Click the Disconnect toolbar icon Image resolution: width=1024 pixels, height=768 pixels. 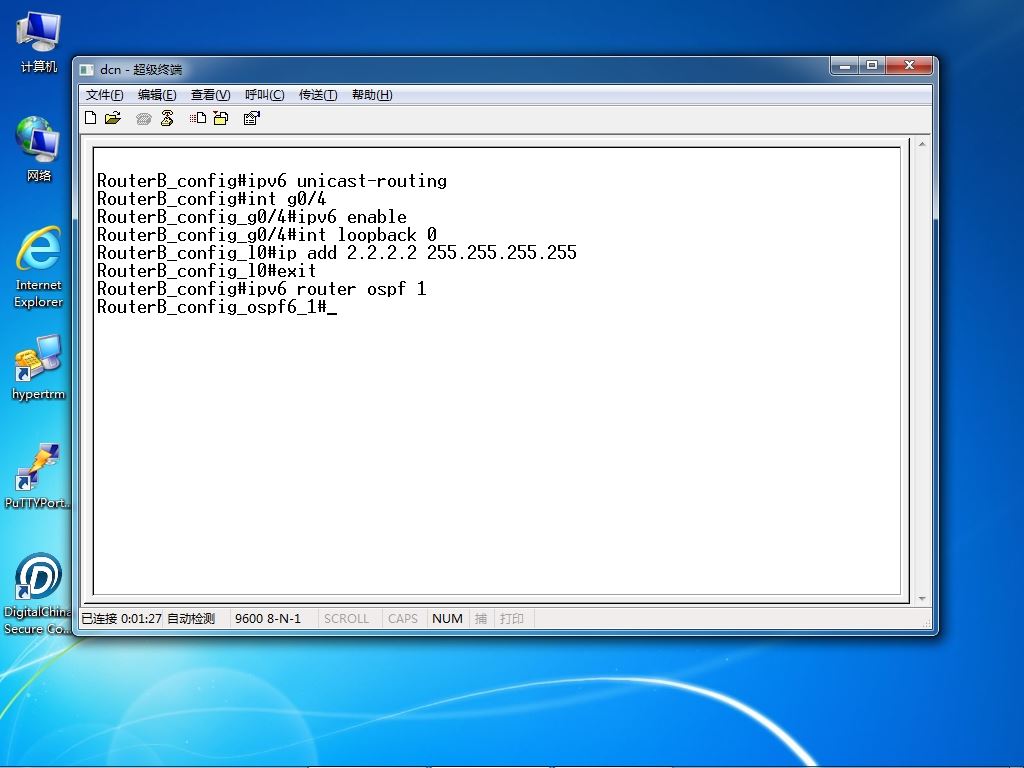(167, 118)
